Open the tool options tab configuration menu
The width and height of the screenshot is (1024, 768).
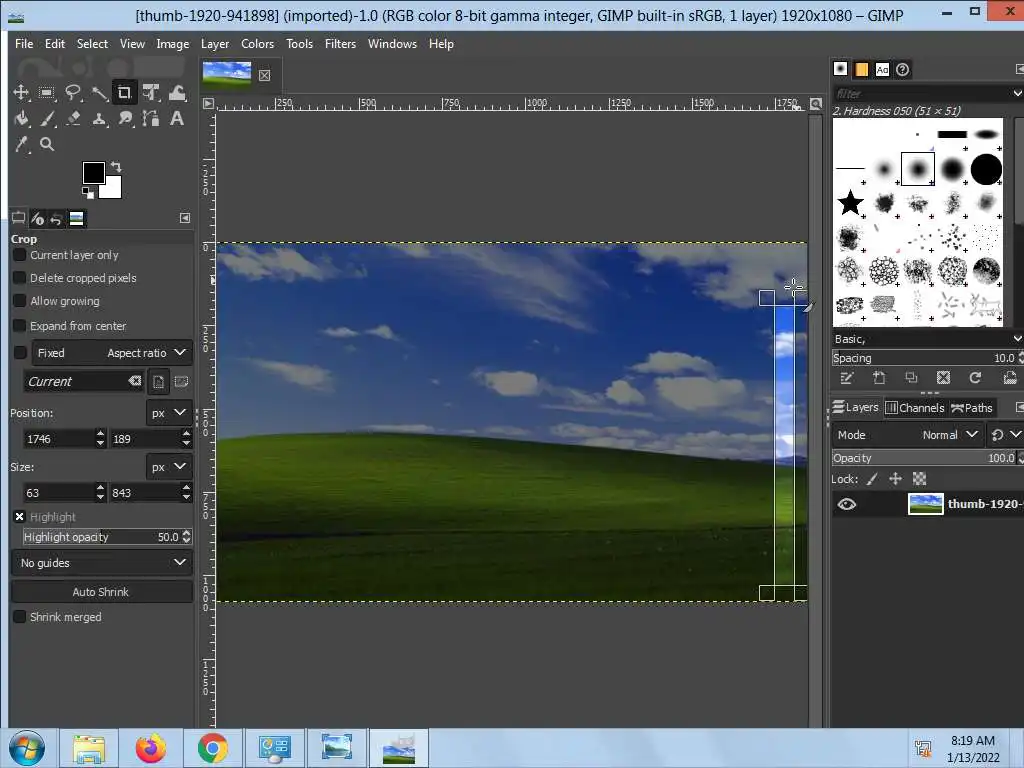pyautogui.click(x=185, y=218)
